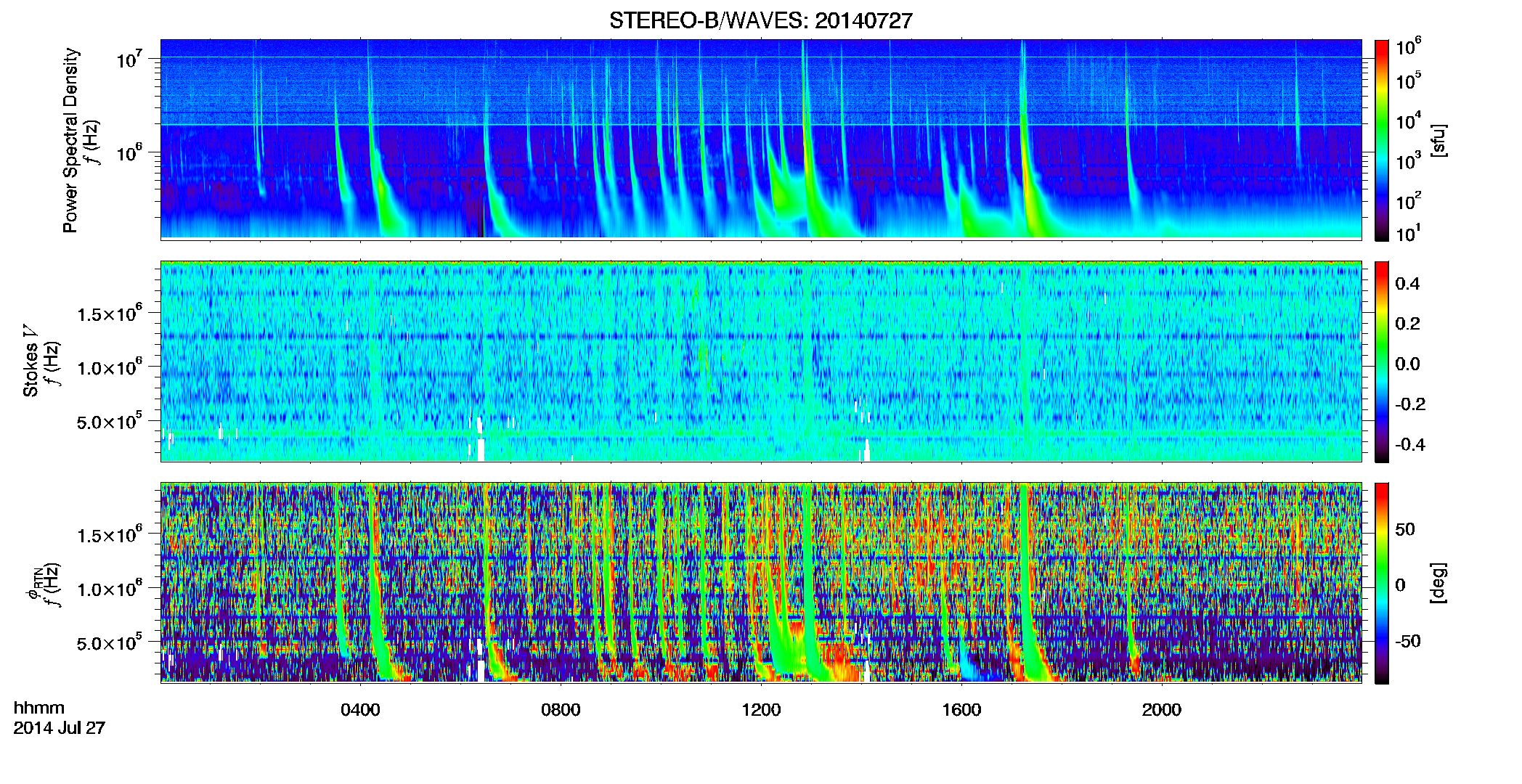1522x784 pixels.
Task: Click the 50 degrees colorbar tick label
Action: coord(1405,529)
